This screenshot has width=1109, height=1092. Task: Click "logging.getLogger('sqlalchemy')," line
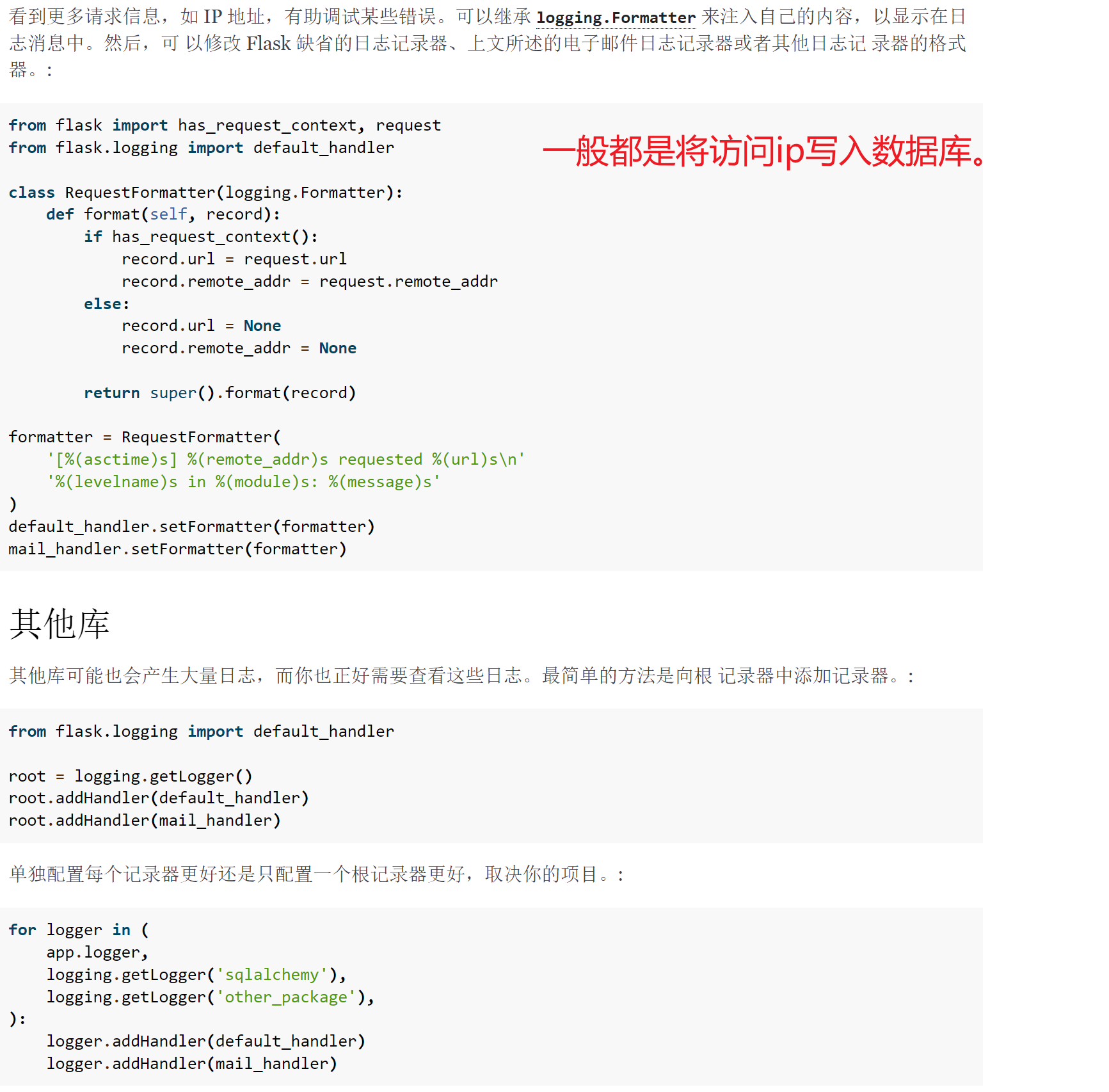196,975
